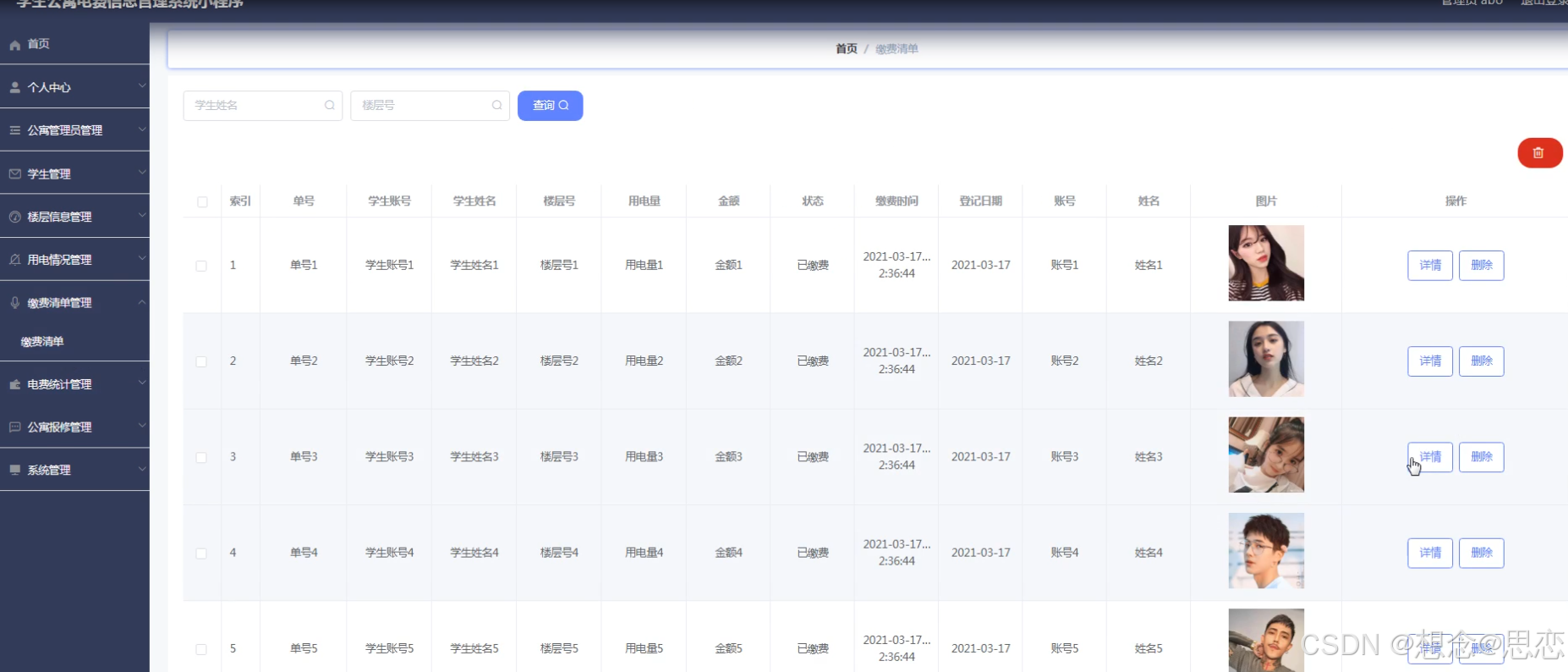Click 详情 button for row 单号4

coord(1430,553)
